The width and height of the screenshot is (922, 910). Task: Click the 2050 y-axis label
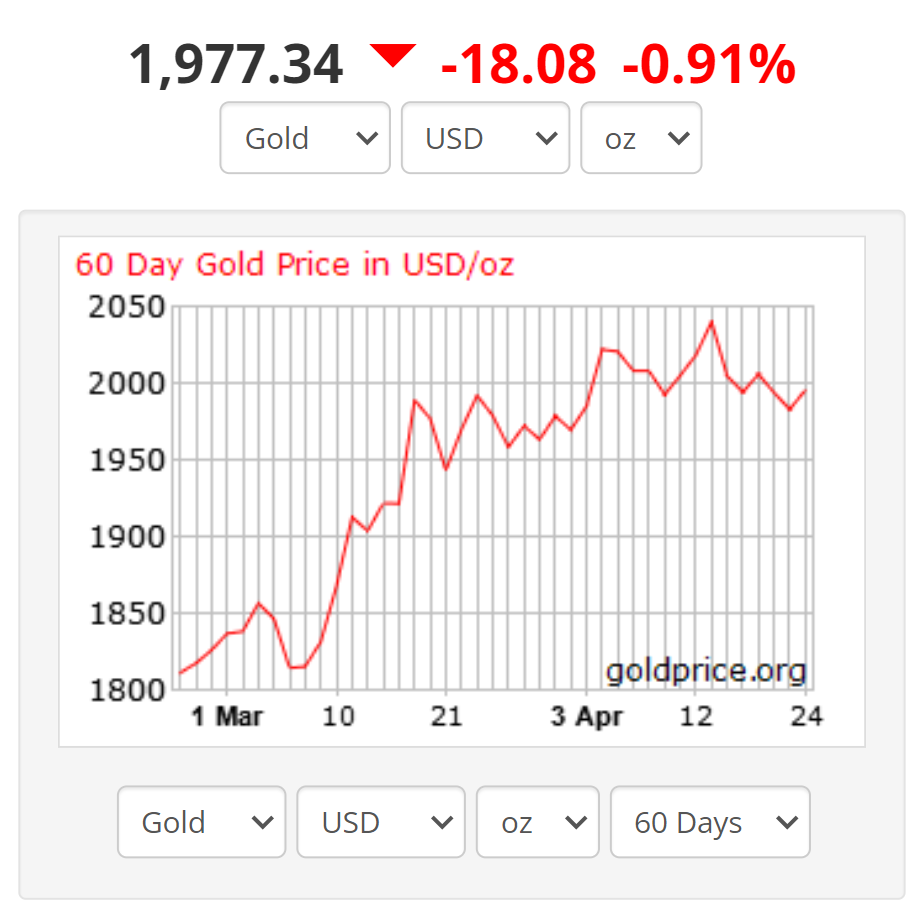(126, 307)
